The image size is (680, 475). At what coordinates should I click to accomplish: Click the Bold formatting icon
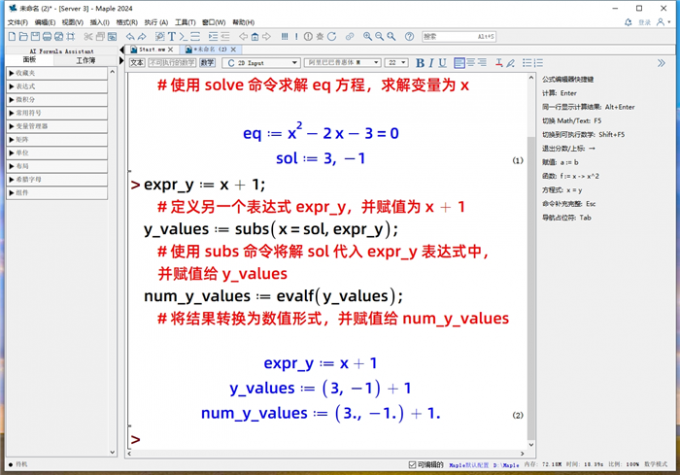[418, 62]
